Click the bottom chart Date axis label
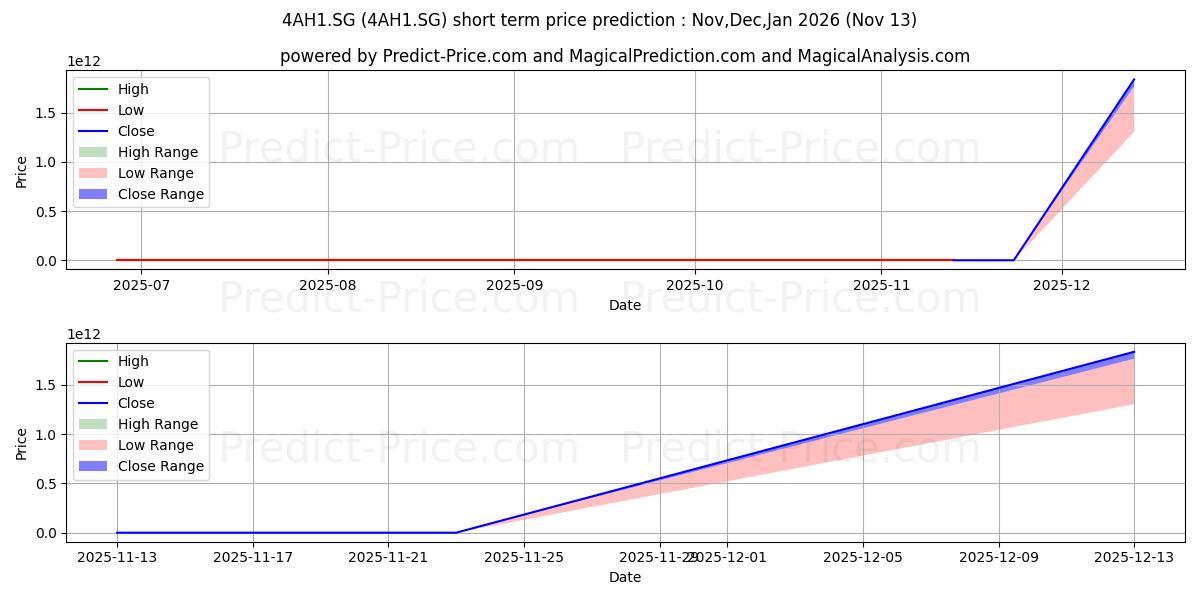This screenshot has width=1200, height=600. 625,577
